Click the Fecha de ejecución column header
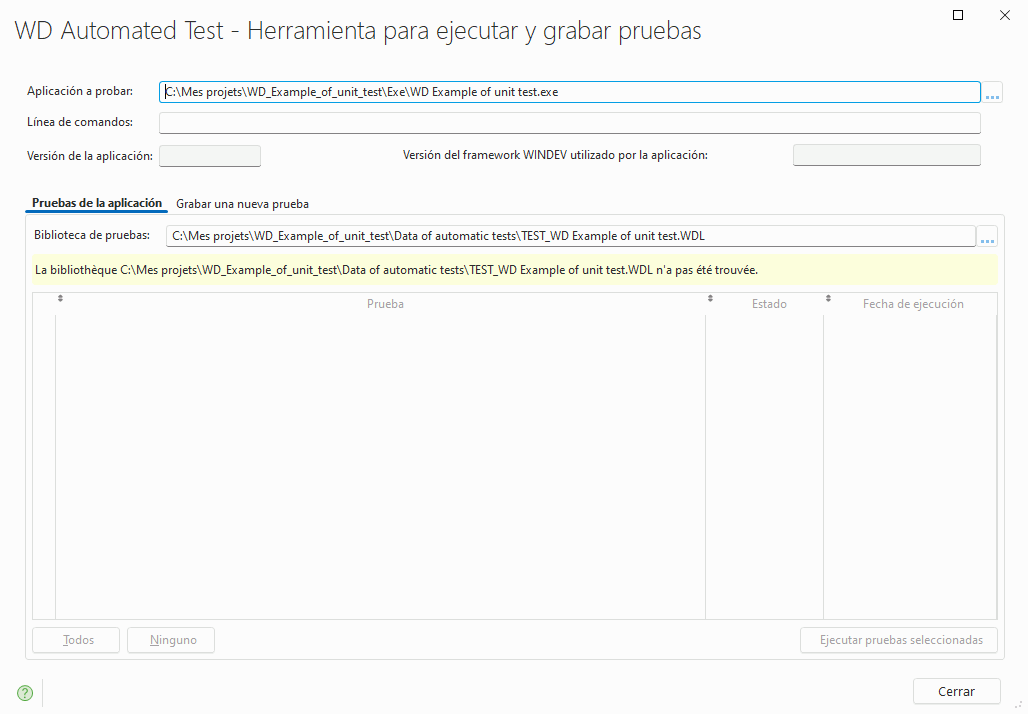The width and height of the screenshot is (1028, 714). click(x=911, y=304)
